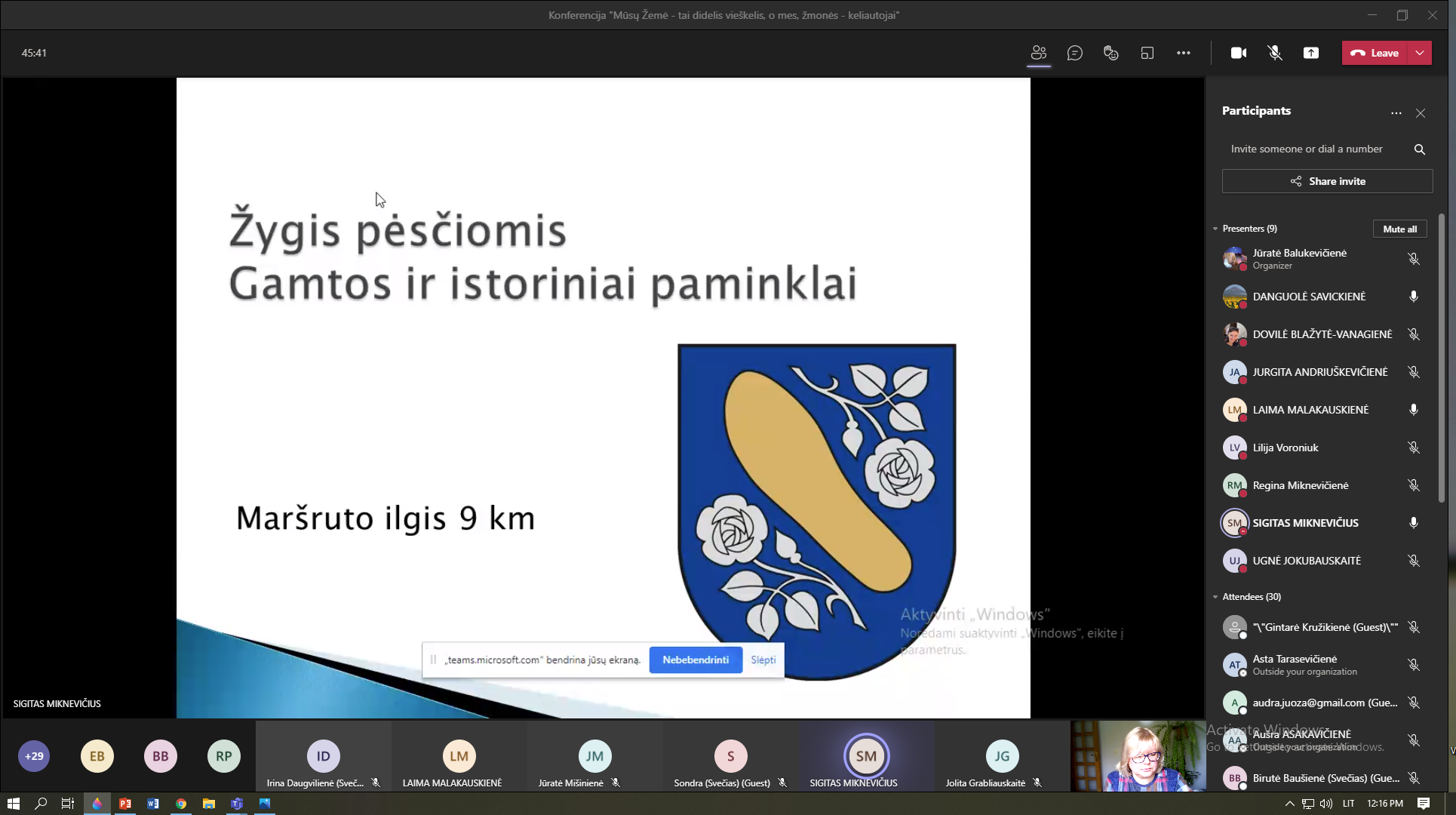Click the RP participant avatar
The width and height of the screenshot is (1456, 815).
(224, 756)
